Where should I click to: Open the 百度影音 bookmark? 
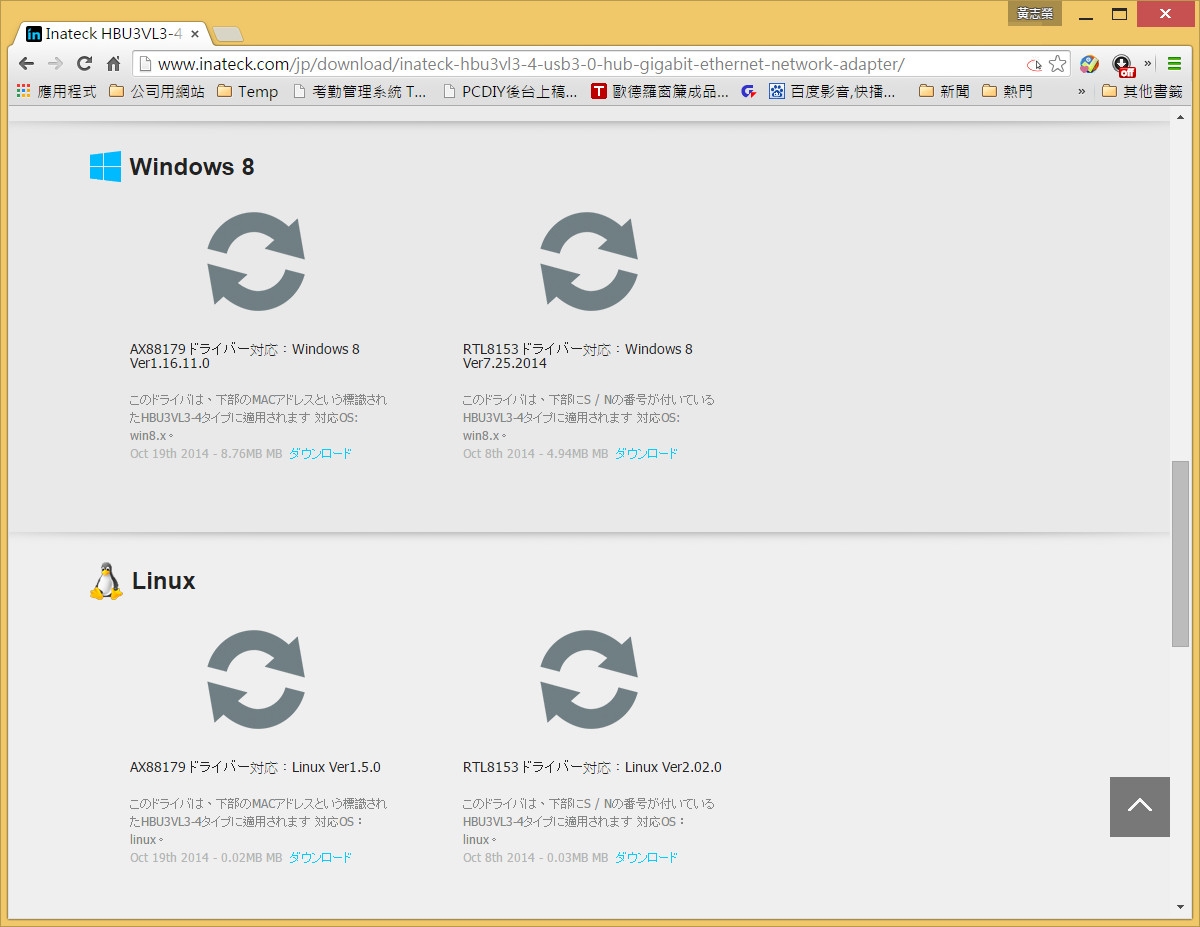832,91
